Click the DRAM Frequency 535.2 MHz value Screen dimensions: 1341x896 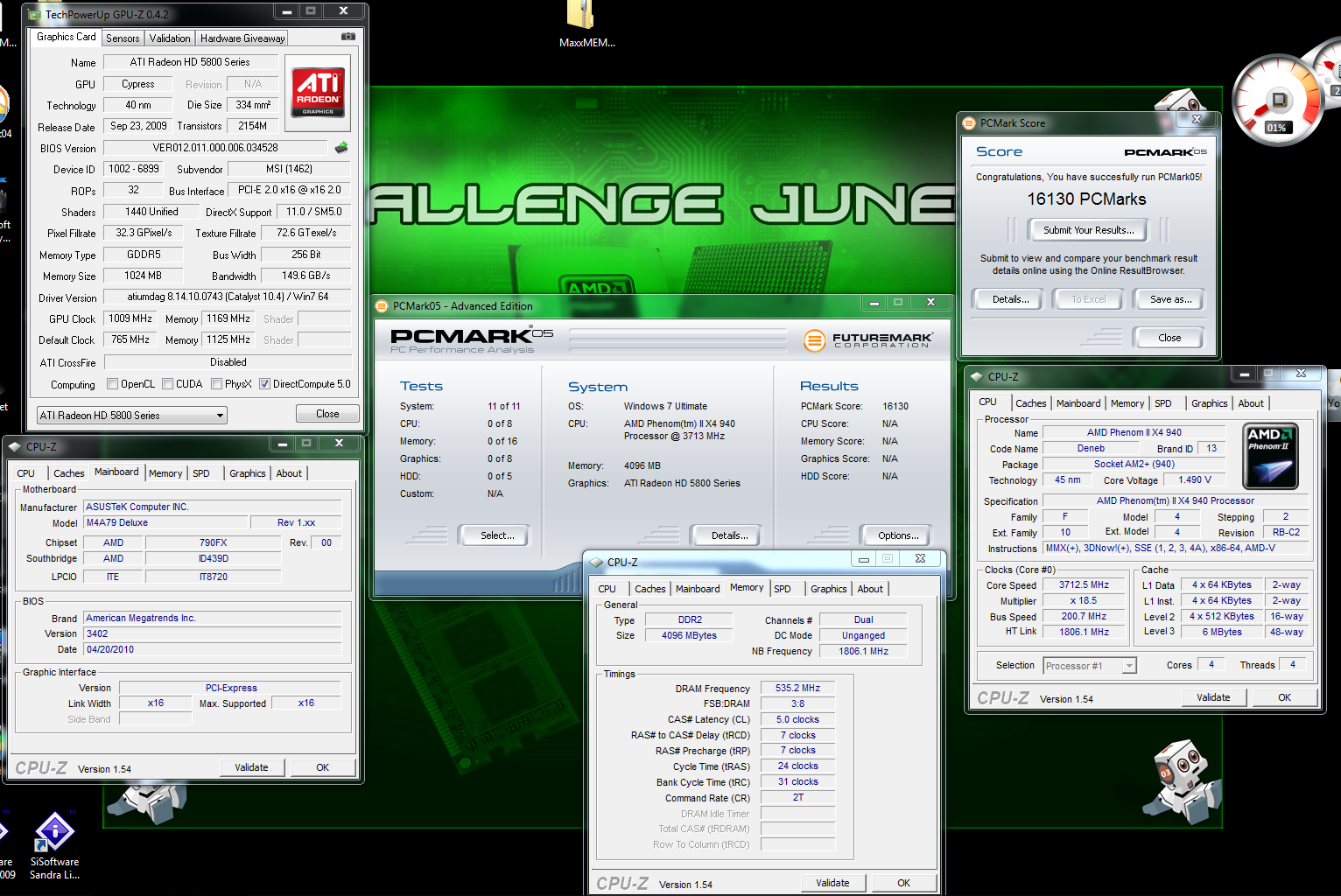point(797,689)
